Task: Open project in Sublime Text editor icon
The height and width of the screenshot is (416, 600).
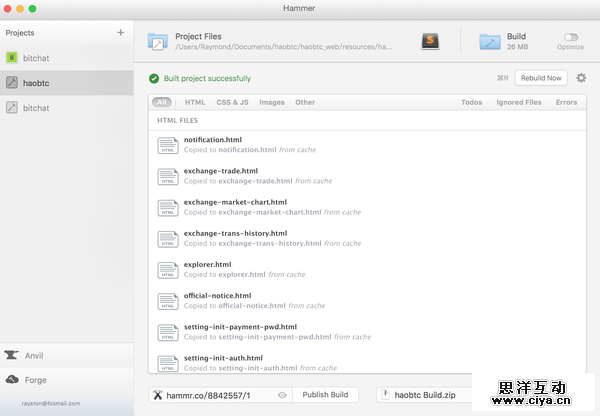Action: [430, 41]
